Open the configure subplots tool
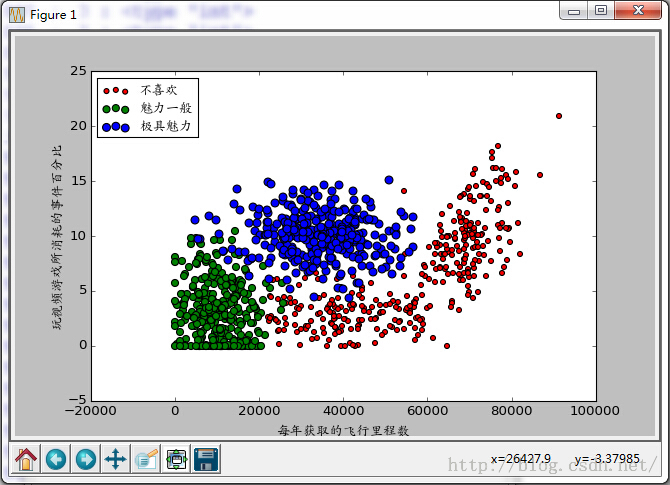The width and height of the screenshot is (670, 485). point(176,459)
